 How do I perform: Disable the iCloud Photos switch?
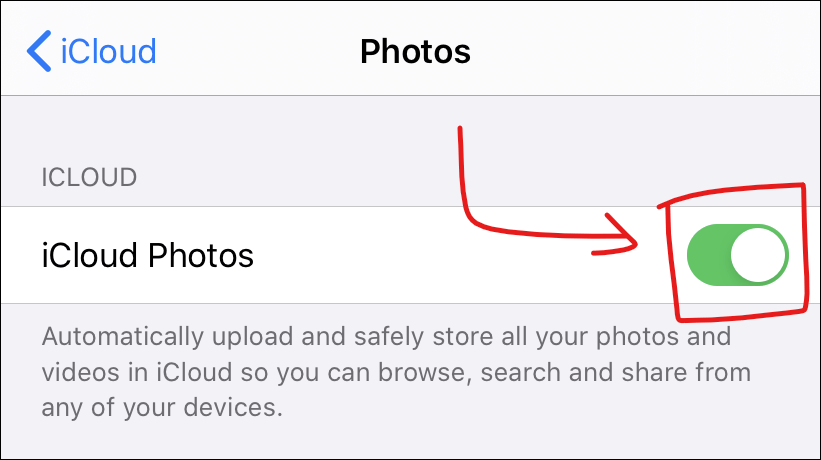[x=737, y=255]
